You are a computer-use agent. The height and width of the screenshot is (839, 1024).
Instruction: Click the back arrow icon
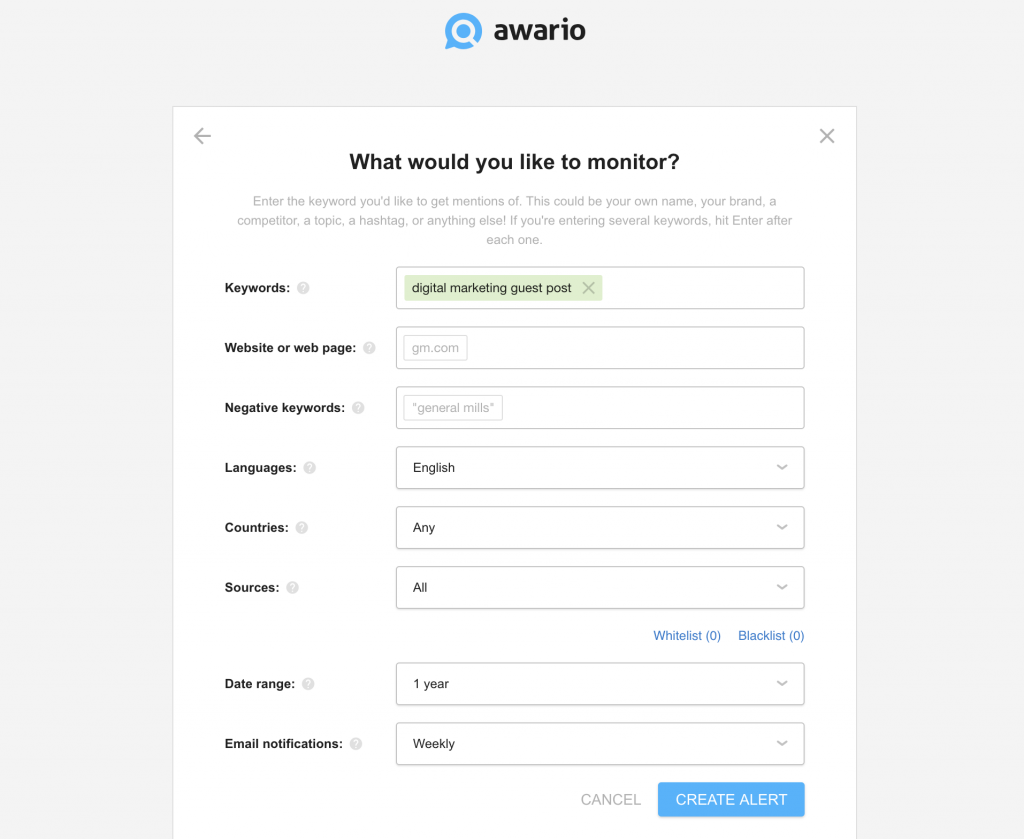[x=203, y=136]
